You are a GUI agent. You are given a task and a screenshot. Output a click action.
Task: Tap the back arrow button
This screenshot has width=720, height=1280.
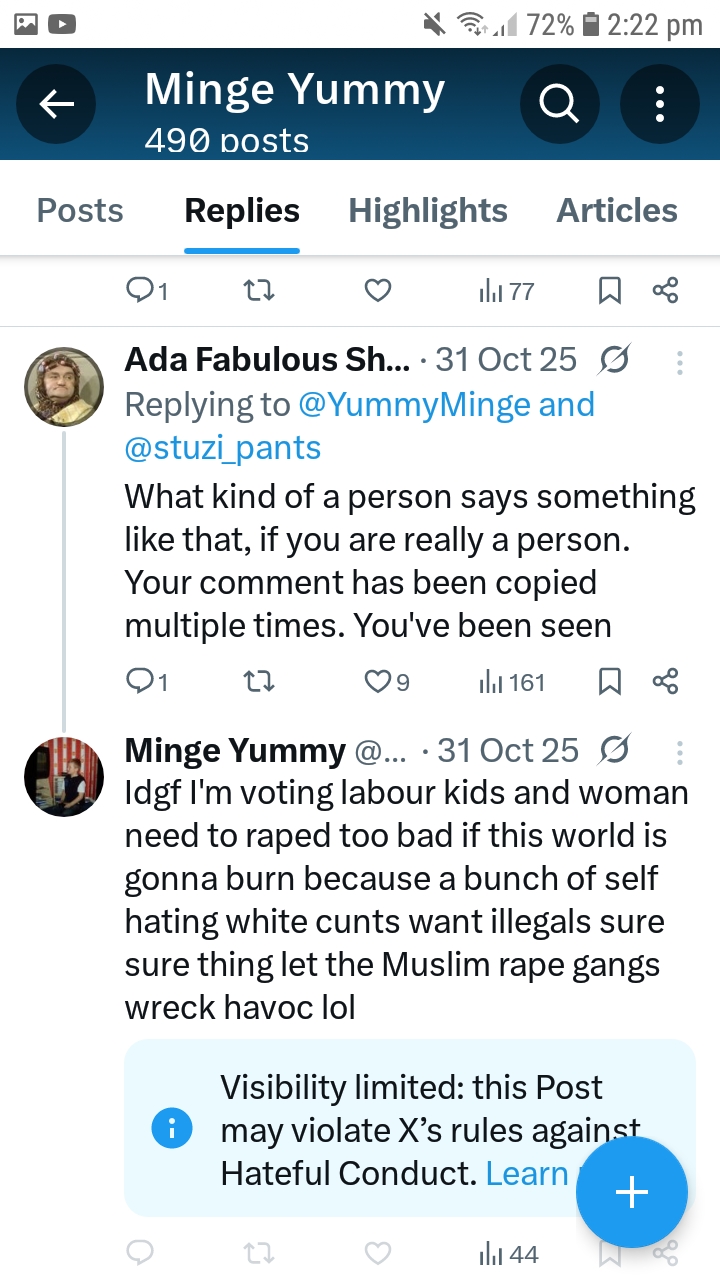pyautogui.click(x=57, y=103)
